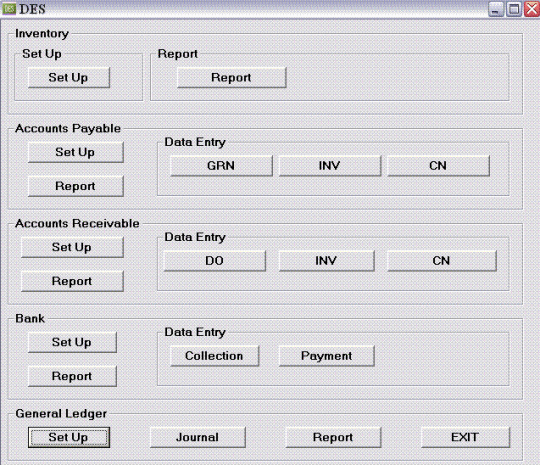
Task: Open General Ledger Set Up
Action: pyautogui.click(x=69, y=437)
